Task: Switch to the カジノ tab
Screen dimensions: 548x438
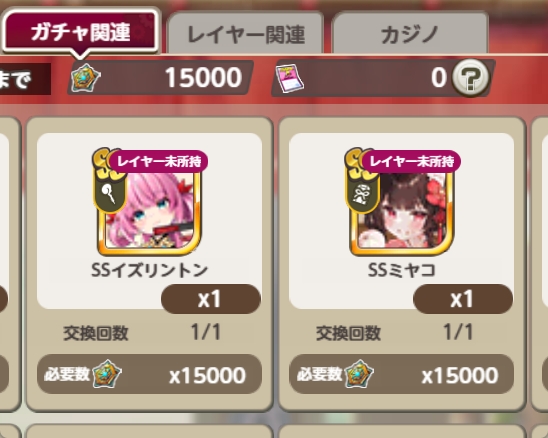Action: coord(410,34)
